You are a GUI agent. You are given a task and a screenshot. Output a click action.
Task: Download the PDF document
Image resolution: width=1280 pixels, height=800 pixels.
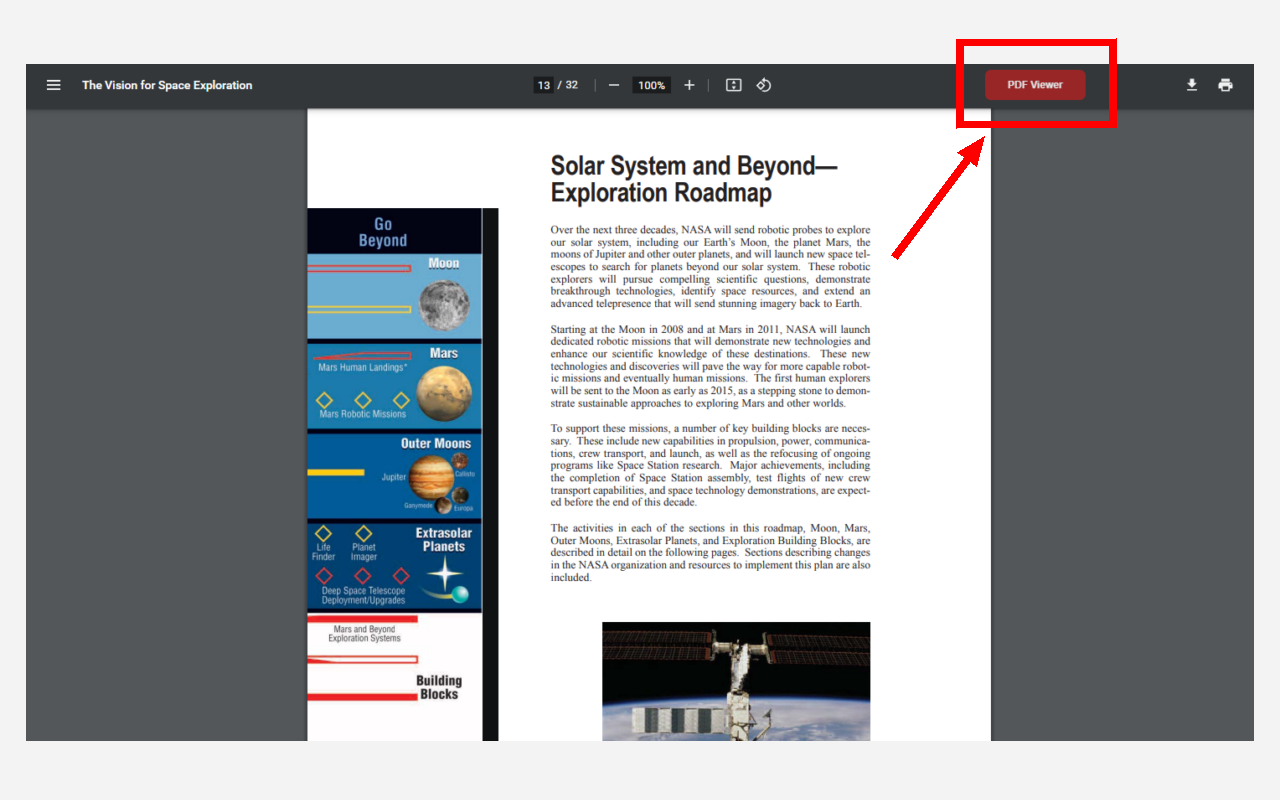(1192, 85)
